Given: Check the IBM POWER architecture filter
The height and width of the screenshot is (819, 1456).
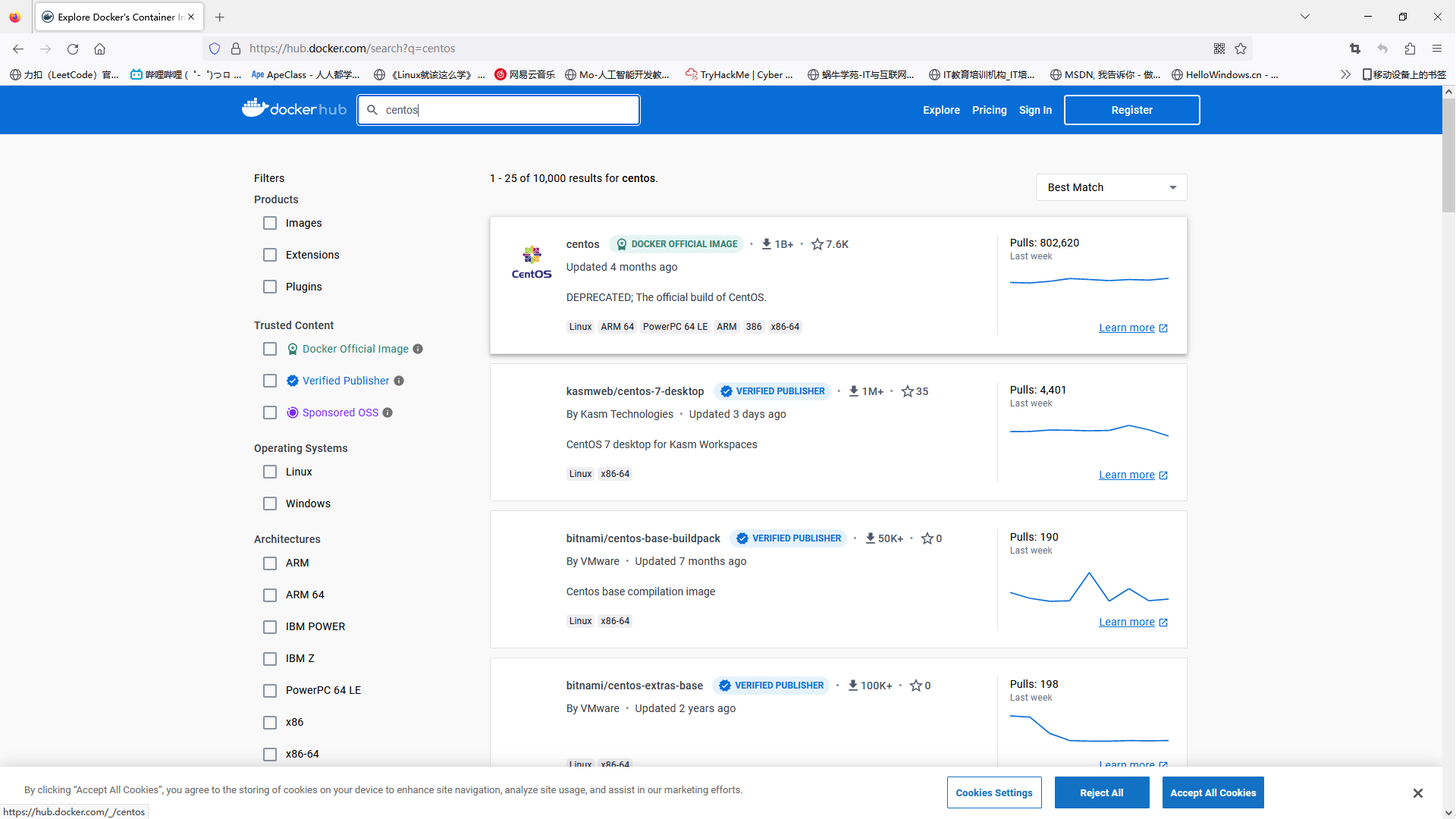Looking at the screenshot, I should [x=270, y=627].
